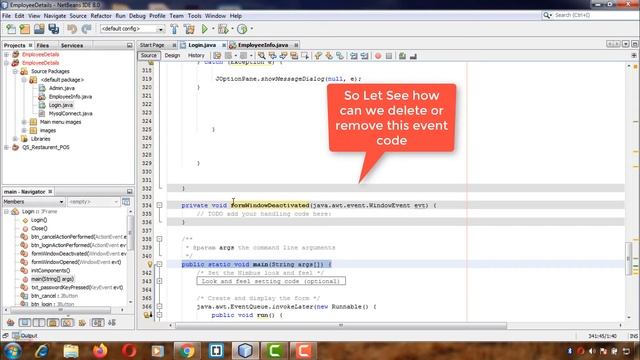The image size is (640, 360).
Task: Expand the images package node
Action: pos(24,131)
